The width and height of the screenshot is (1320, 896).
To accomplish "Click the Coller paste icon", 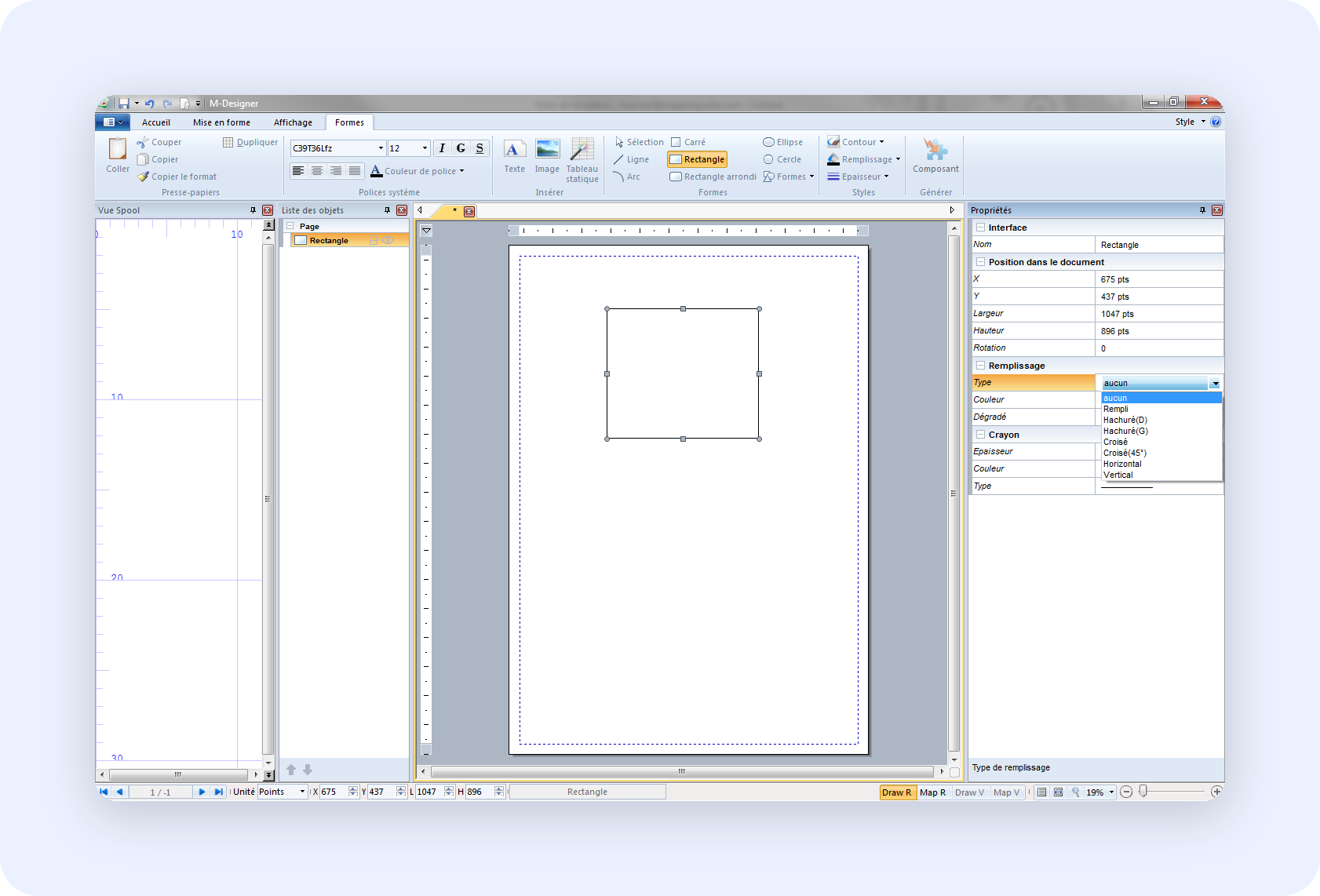I will [118, 155].
